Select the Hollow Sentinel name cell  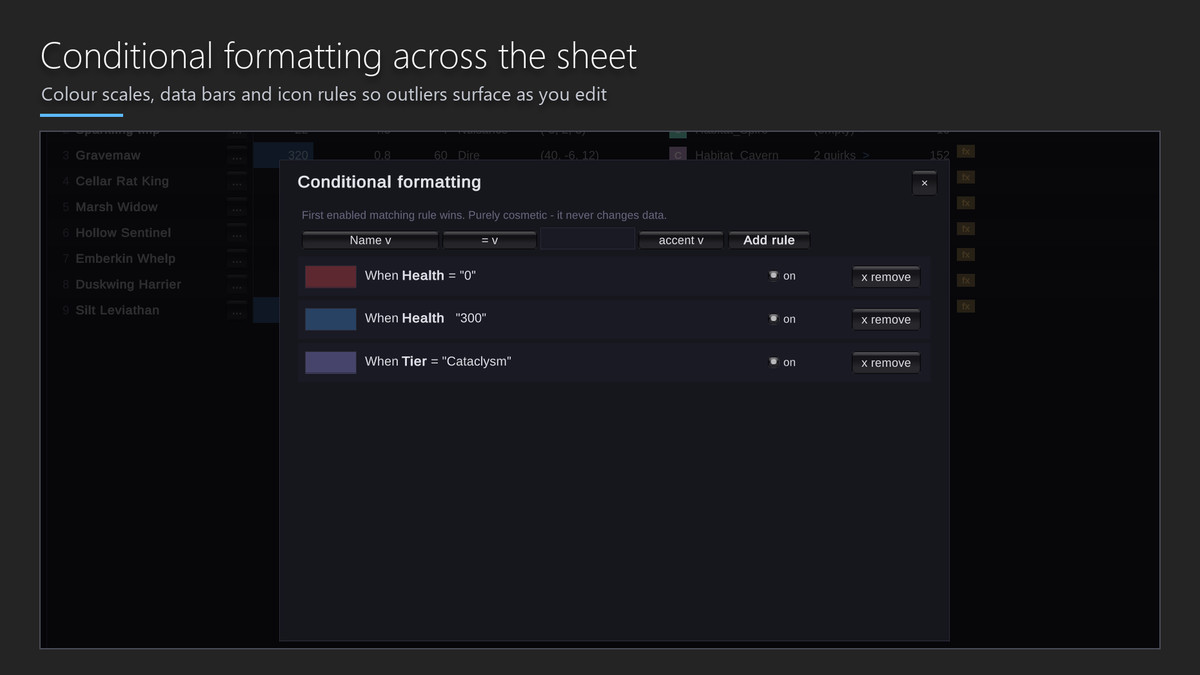(123, 233)
